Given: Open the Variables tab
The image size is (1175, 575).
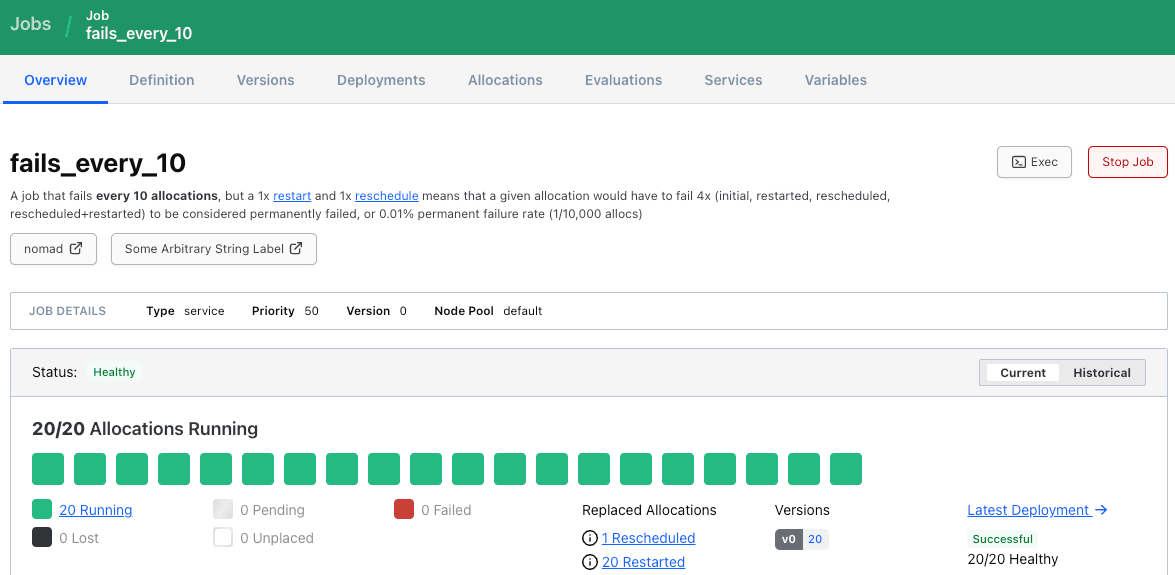Looking at the screenshot, I should [835, 80].
